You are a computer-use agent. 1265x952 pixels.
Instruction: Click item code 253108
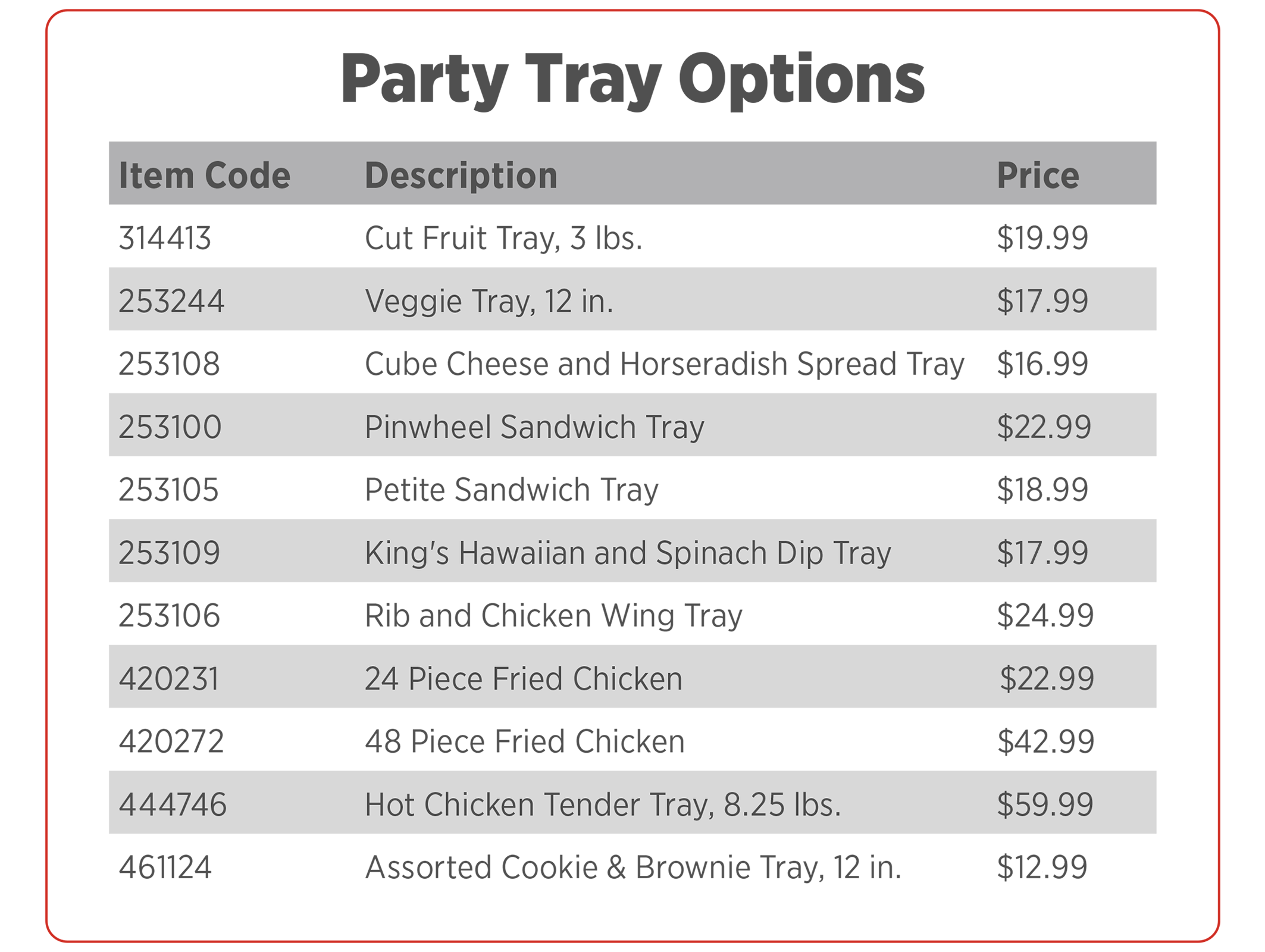[x=169, y=364]
